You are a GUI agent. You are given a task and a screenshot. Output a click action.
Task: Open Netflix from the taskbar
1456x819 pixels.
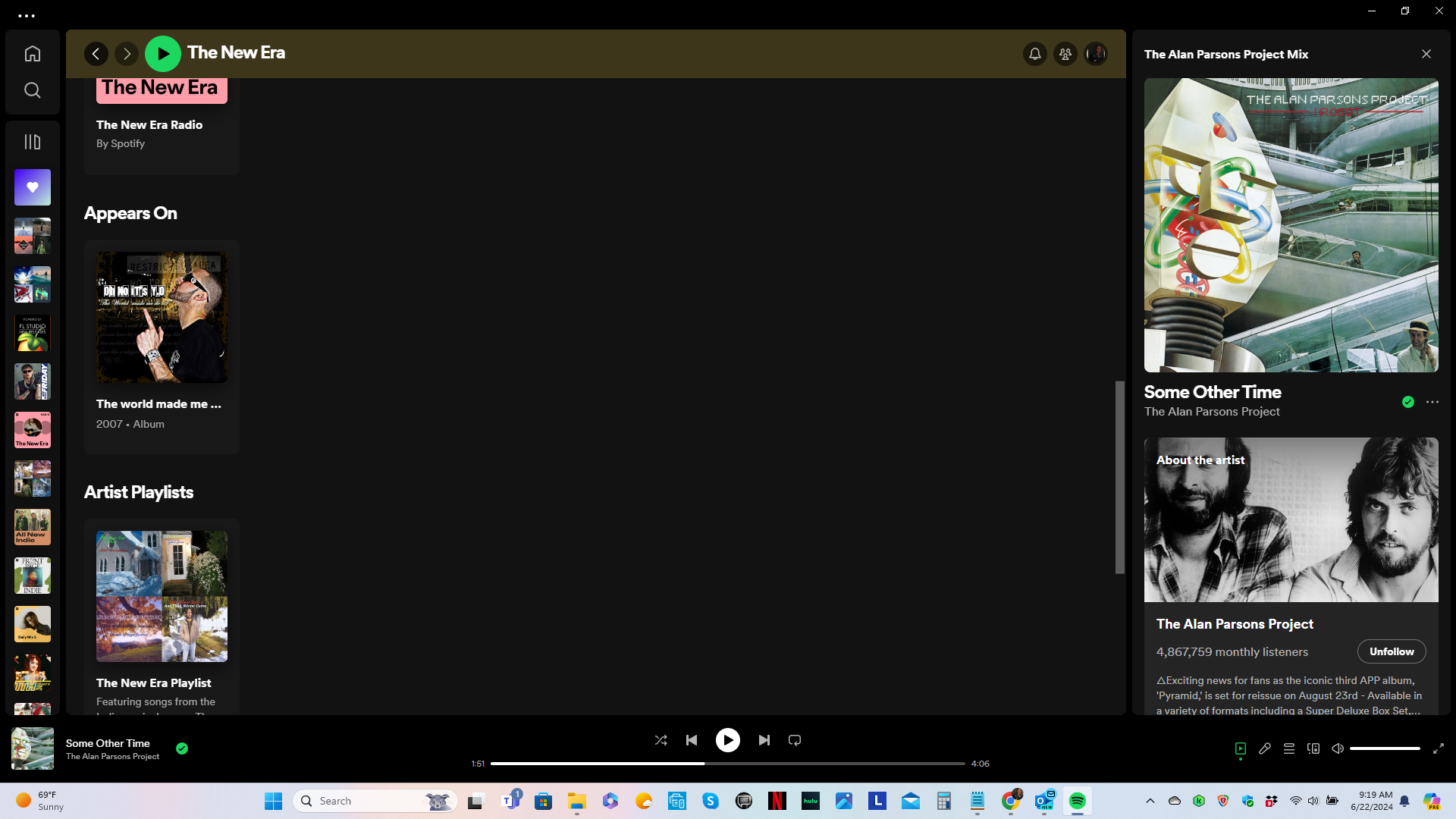(x=777, y=801)
